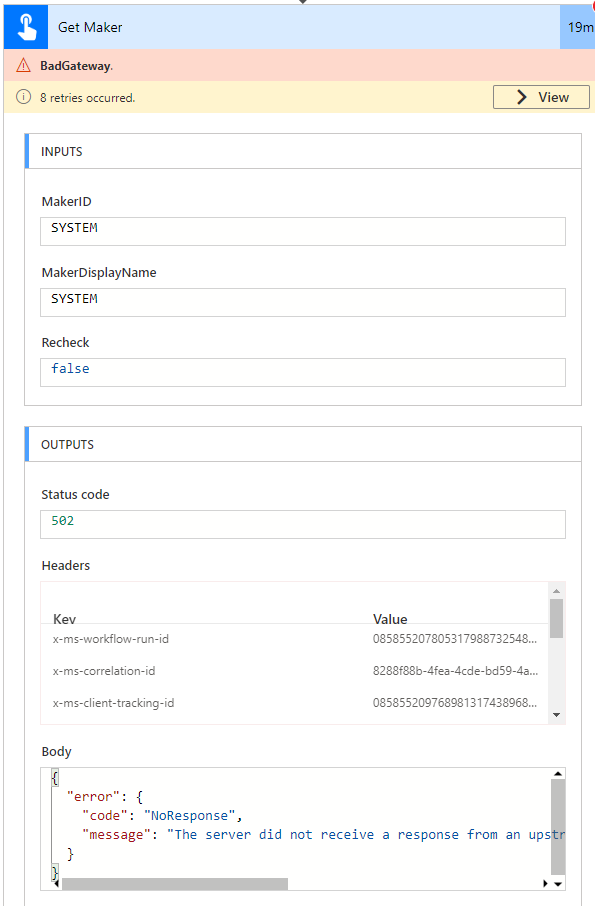Collapse the INPUTS section
This screenshot has height=906, width=595.
coord(300,151)
